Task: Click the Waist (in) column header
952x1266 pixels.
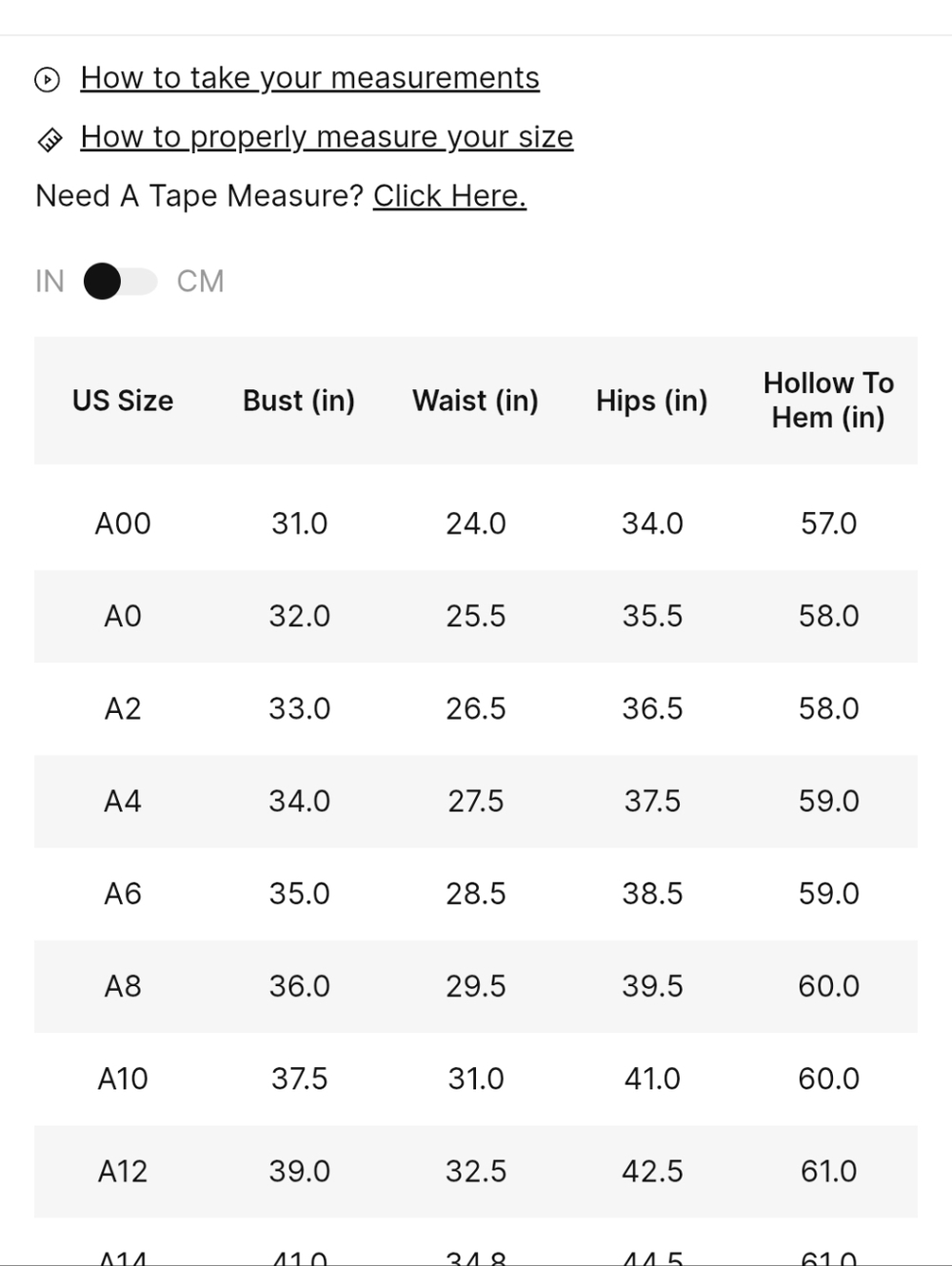Action: point(475,401)
